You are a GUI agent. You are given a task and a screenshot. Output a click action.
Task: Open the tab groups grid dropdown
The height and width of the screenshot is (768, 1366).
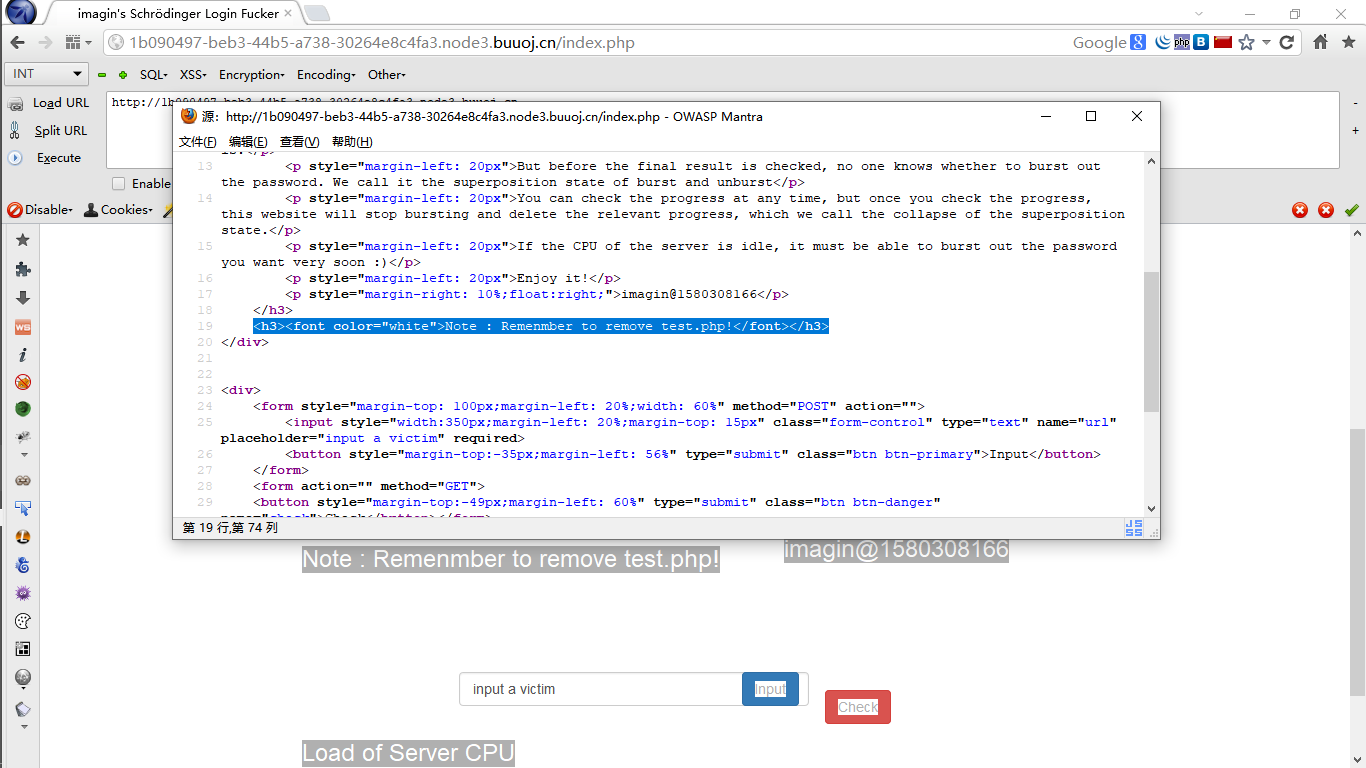[x=78, y=42]
